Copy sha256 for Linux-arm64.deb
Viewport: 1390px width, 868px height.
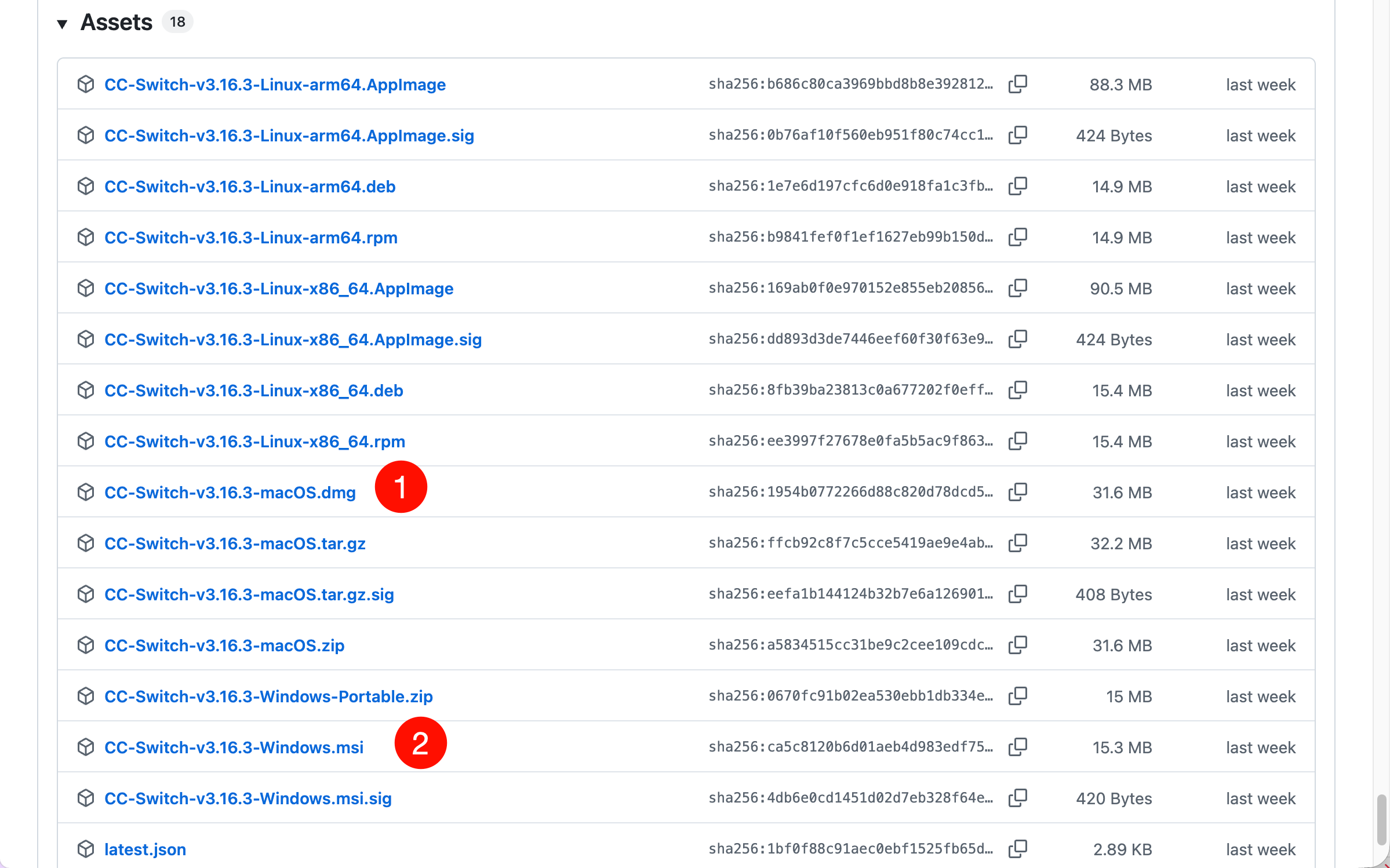(x=1017, y=187)
